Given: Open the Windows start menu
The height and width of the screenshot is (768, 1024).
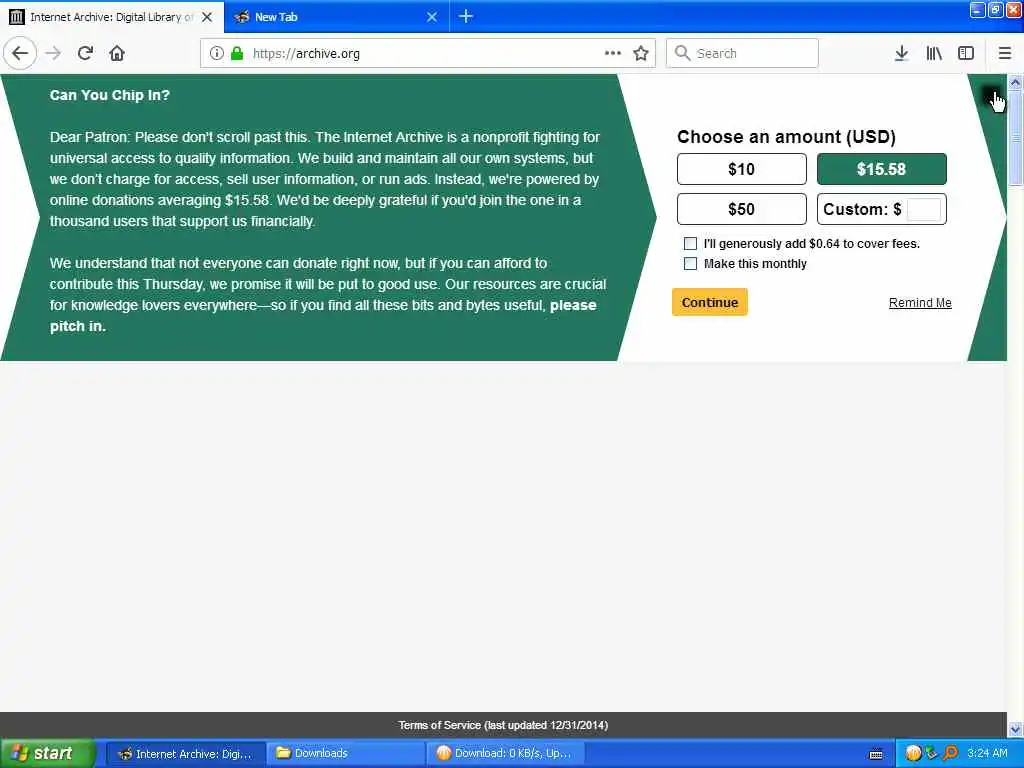Looking at the screenshot, I should pyautogui.click(x=48, y=754).
